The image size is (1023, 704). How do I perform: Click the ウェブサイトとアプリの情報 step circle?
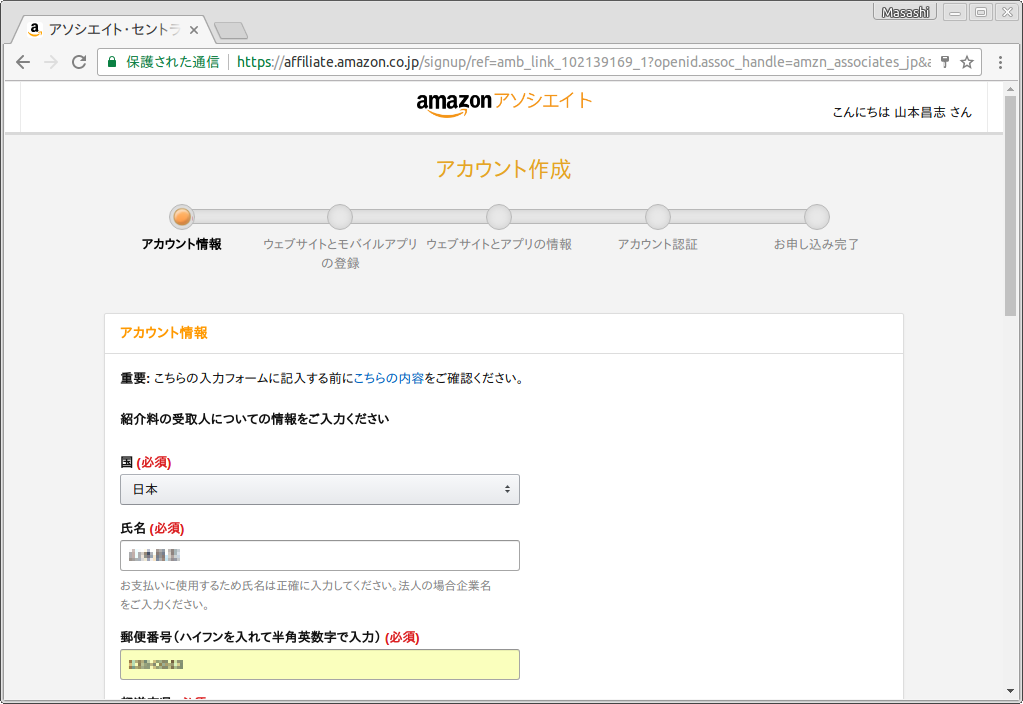pyautogui.click(x=499, y=217)
